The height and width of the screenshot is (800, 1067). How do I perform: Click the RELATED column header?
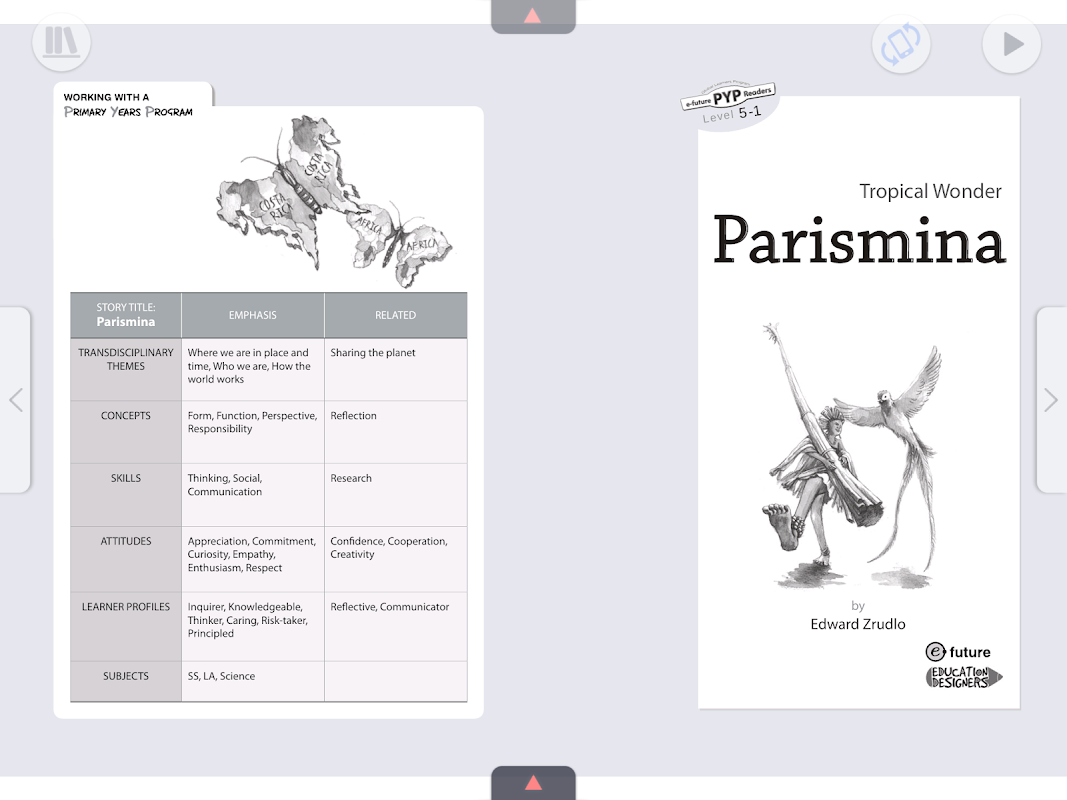tap(395, 315)
